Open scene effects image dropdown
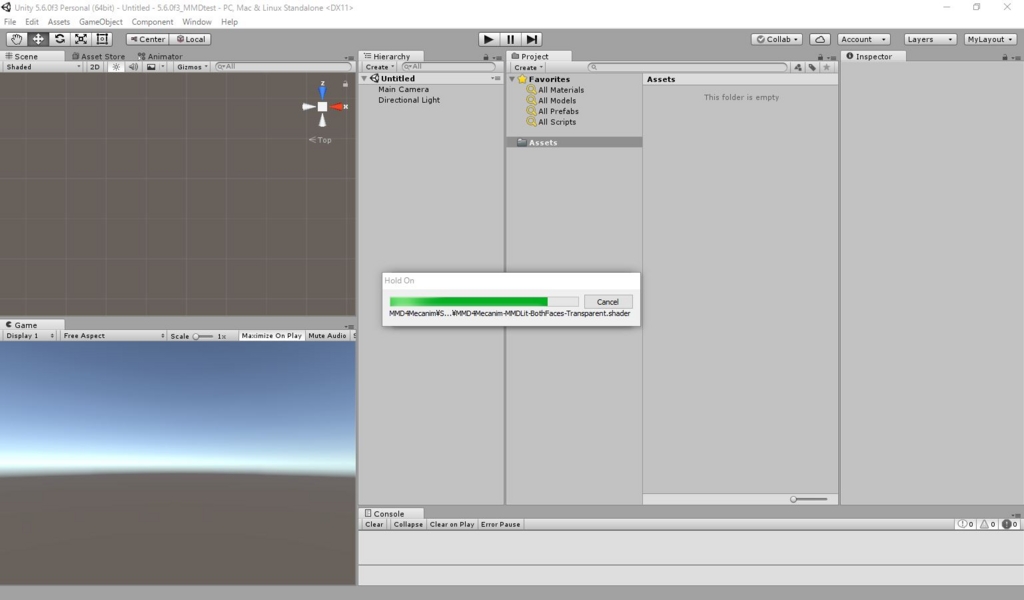 point(155,67)
